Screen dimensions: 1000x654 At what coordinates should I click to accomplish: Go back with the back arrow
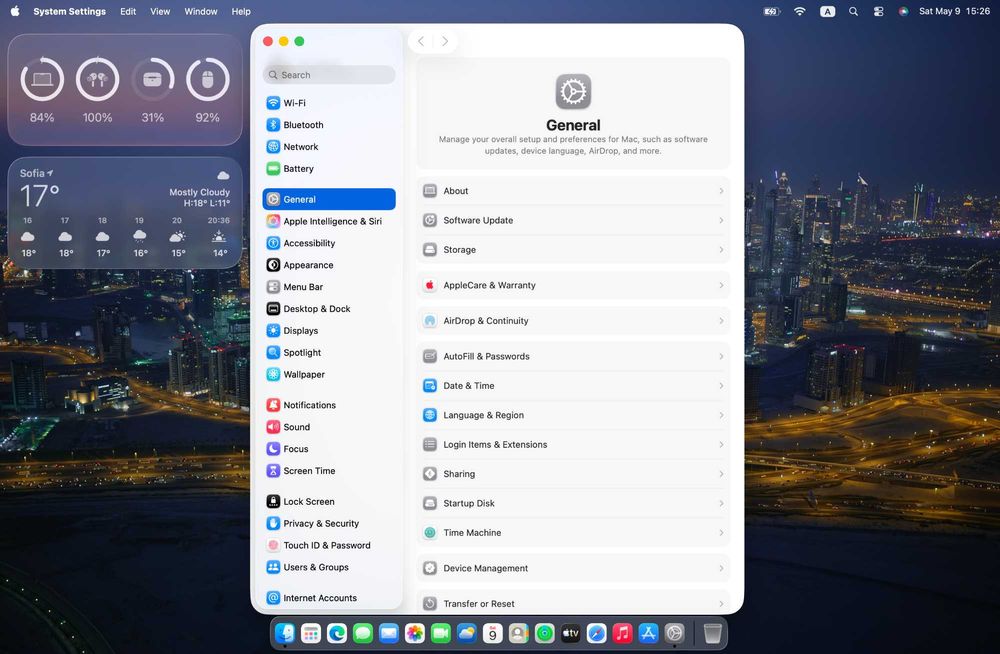(x=421, y=41)
